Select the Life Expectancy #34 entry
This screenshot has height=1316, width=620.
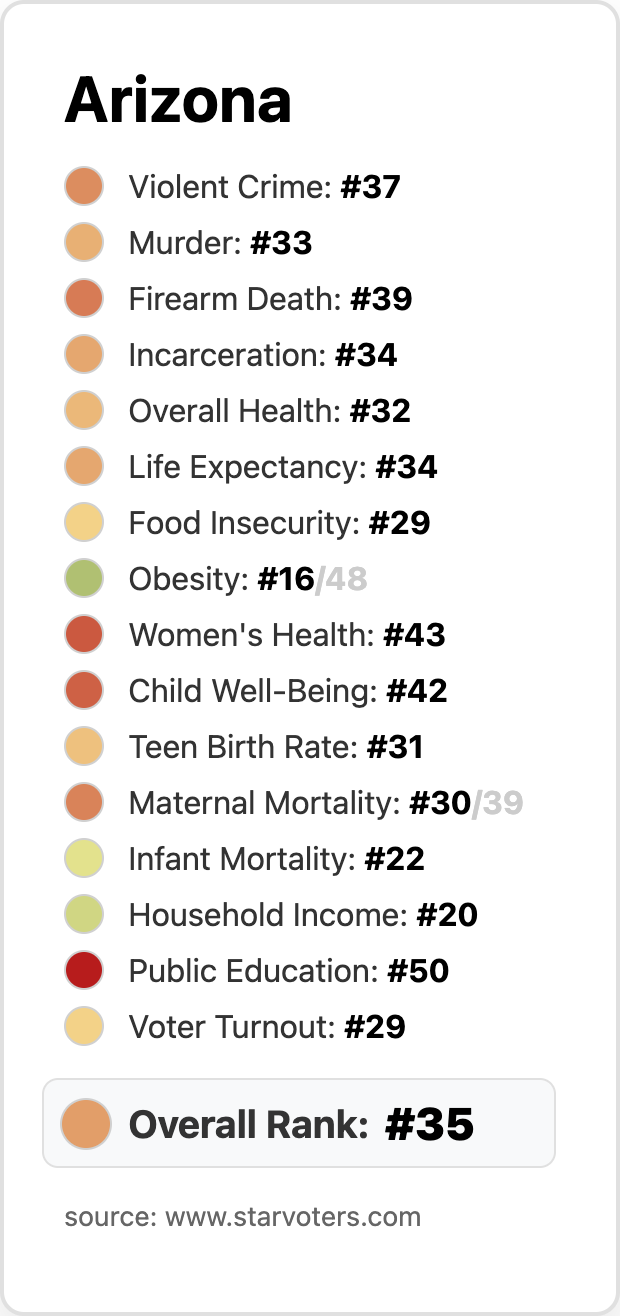282,467
